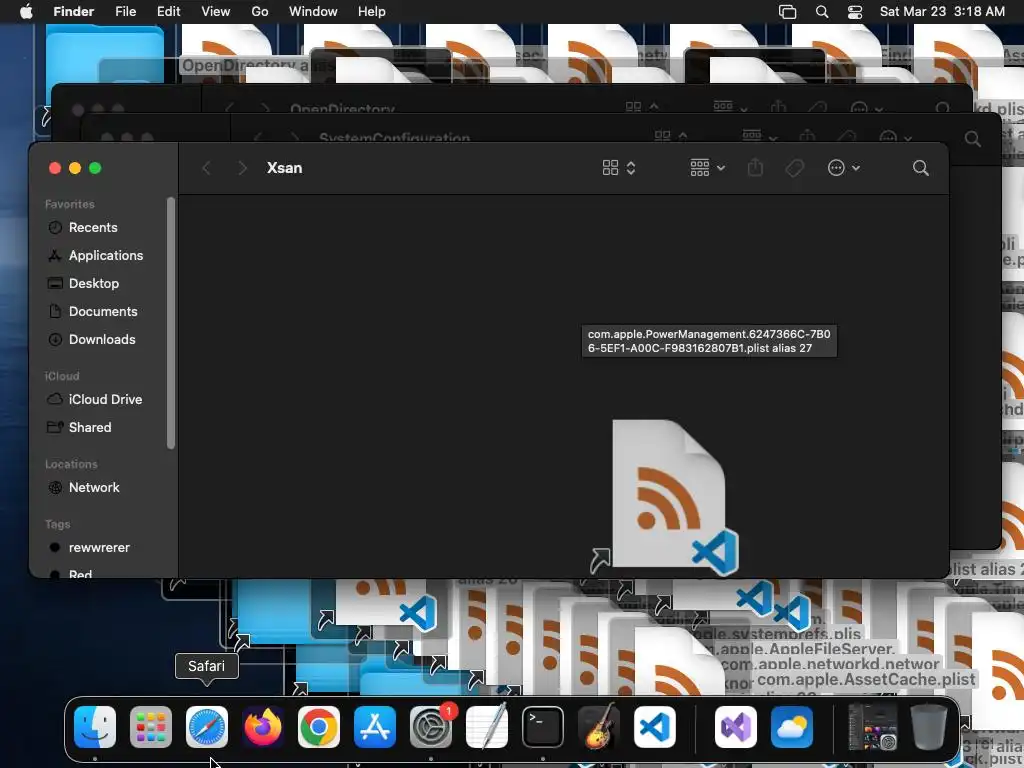The height and width of the screenshot is (768, 1024).
Task: Open the icon view switcher in Xsan
Action: coord(618,168)
